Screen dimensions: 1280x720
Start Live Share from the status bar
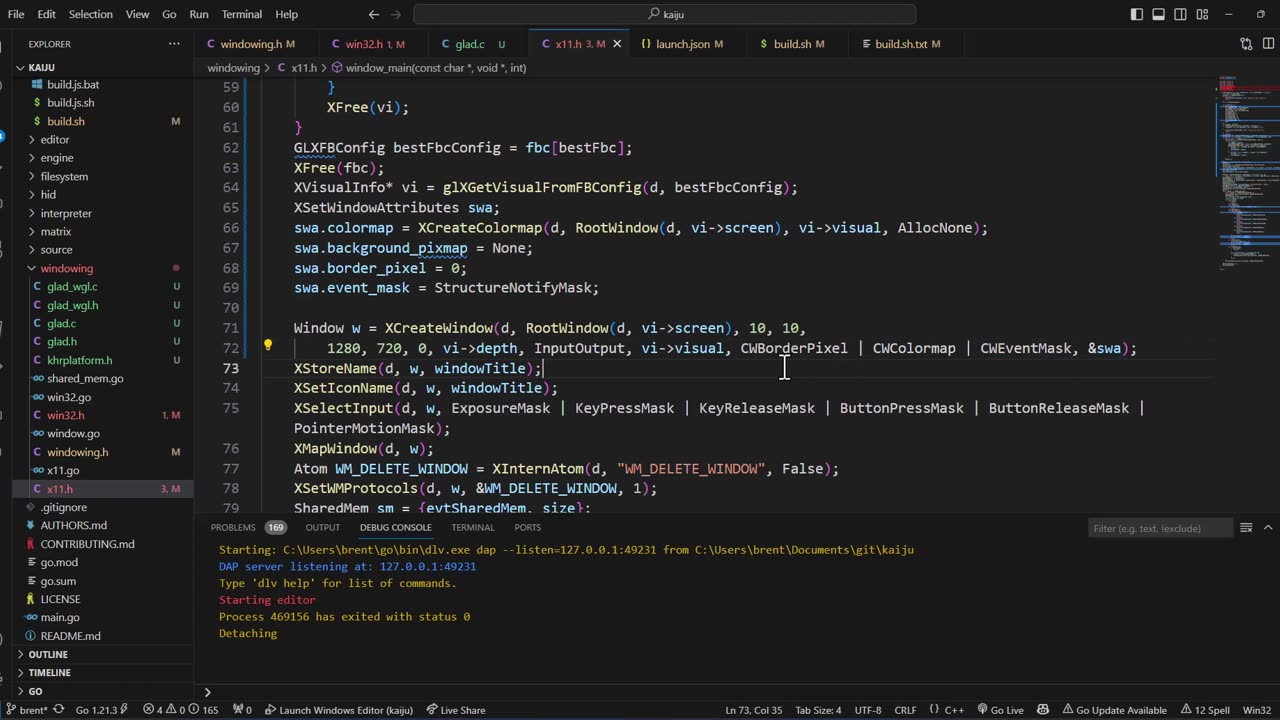pyautogui.click(x=456, y=710)
